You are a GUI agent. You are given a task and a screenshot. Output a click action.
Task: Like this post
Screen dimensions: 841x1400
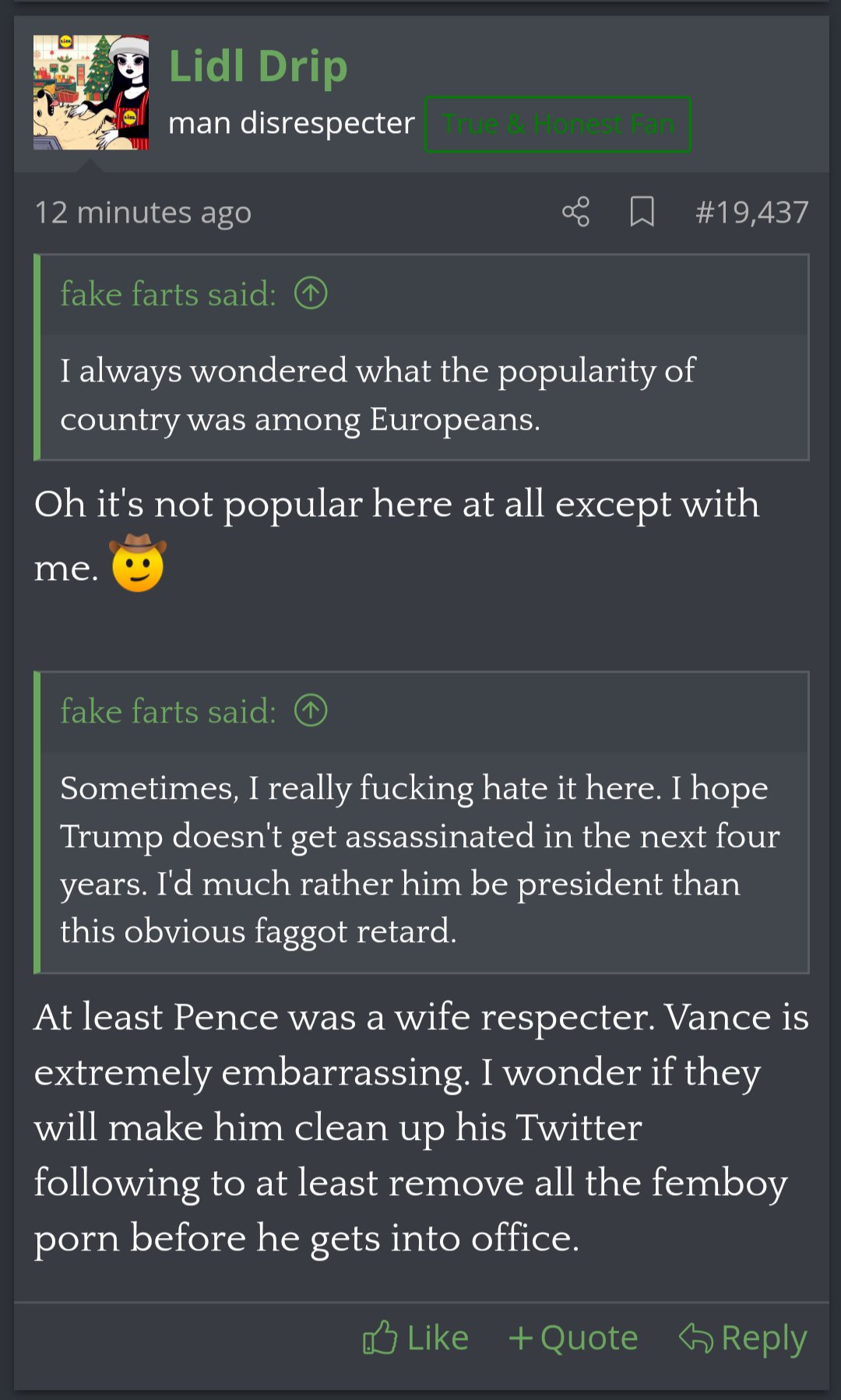pyautogui.click(x=416, y=1338)
